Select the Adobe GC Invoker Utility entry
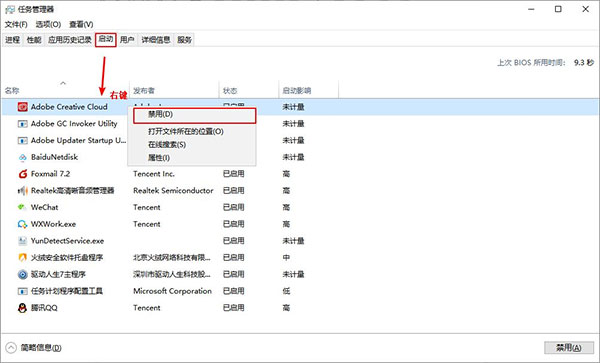Image resolution: width=600 pixels, height=363 pixels. point(74,124)
